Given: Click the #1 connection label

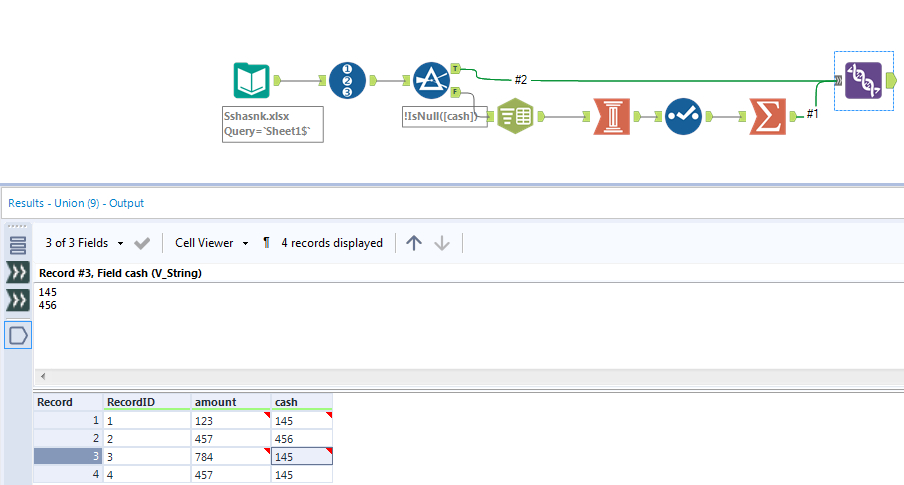Looking at the screenshot, I should click(x=812, y=114).
